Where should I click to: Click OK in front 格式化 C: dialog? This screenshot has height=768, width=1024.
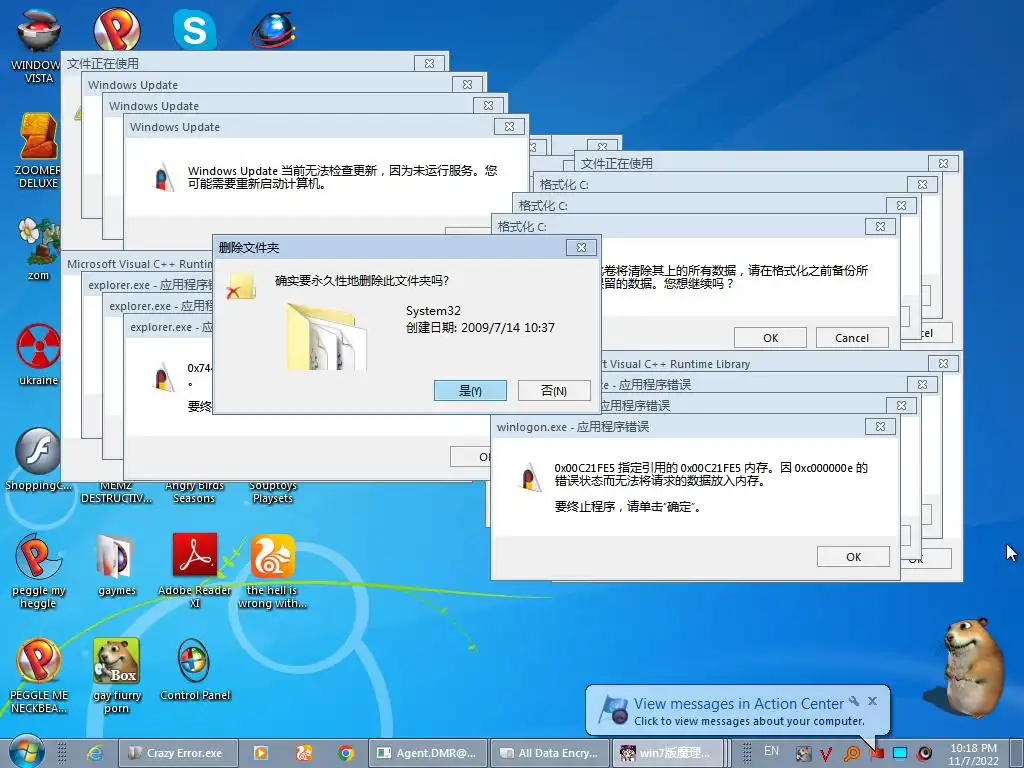pos(771,338)
